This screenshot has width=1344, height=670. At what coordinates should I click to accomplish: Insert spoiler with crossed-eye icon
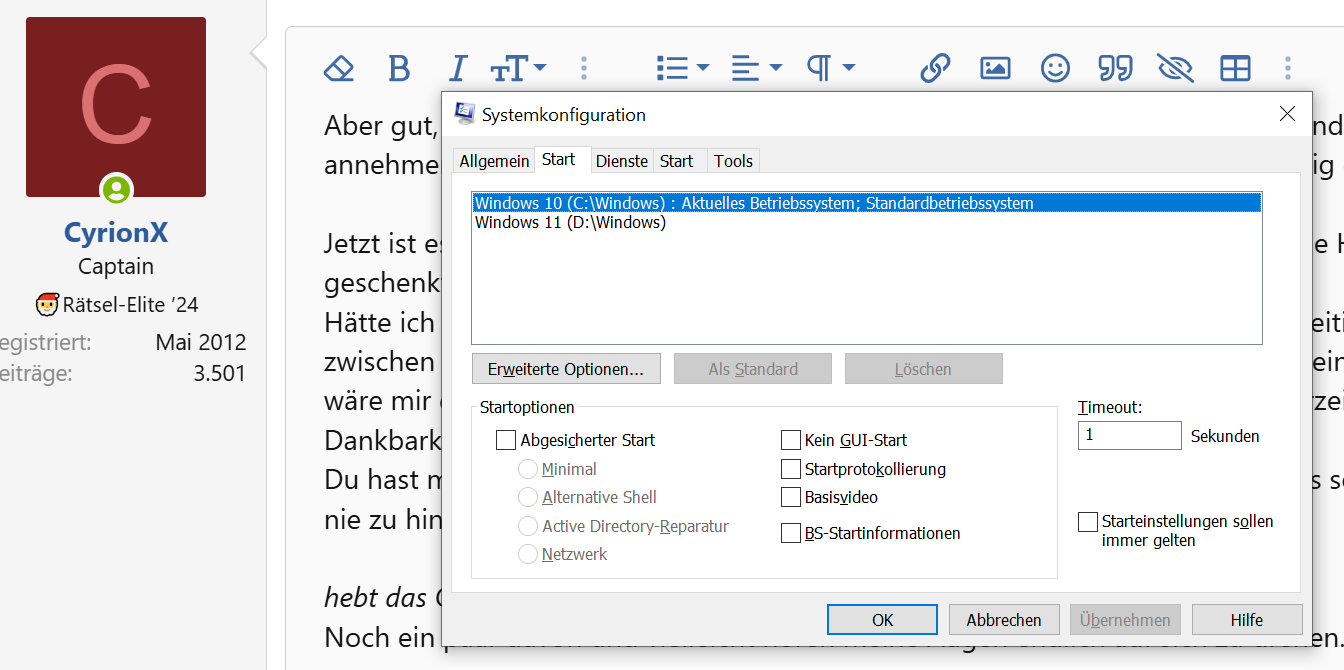point(1175,68)
